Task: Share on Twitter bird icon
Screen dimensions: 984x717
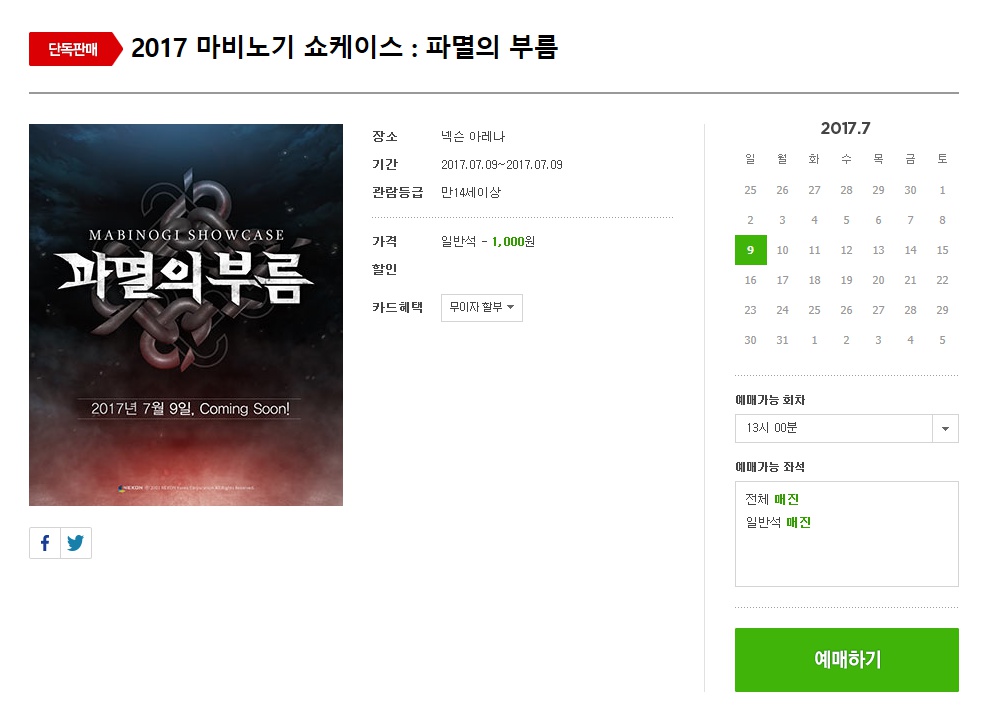Action: click(76, 543)
